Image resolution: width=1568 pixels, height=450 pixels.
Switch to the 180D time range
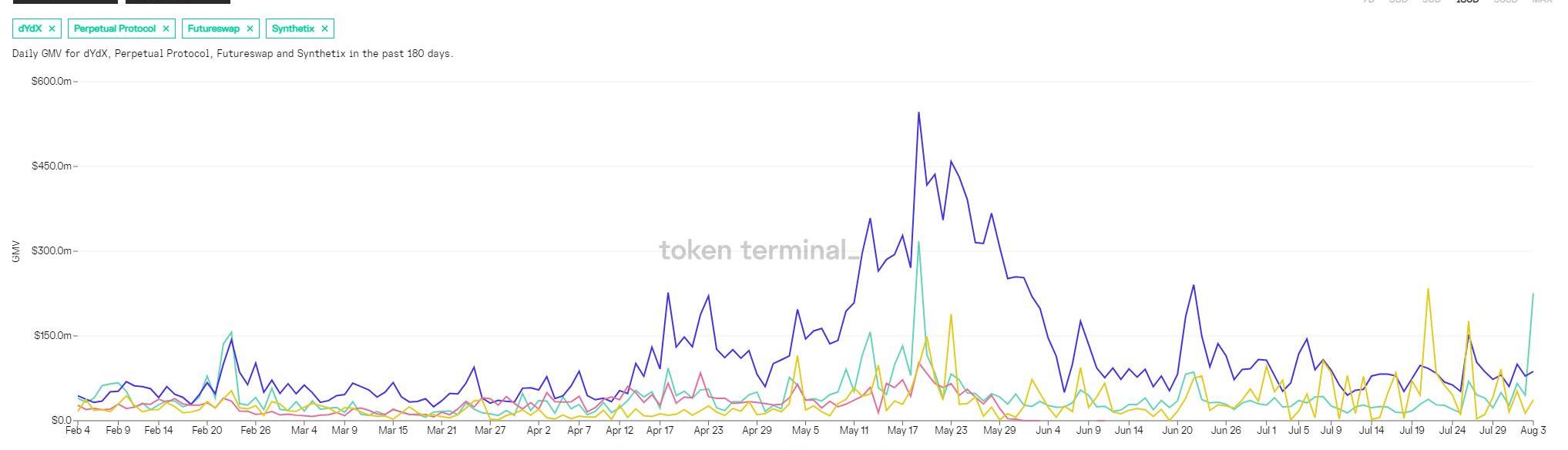pos(1467,2)
